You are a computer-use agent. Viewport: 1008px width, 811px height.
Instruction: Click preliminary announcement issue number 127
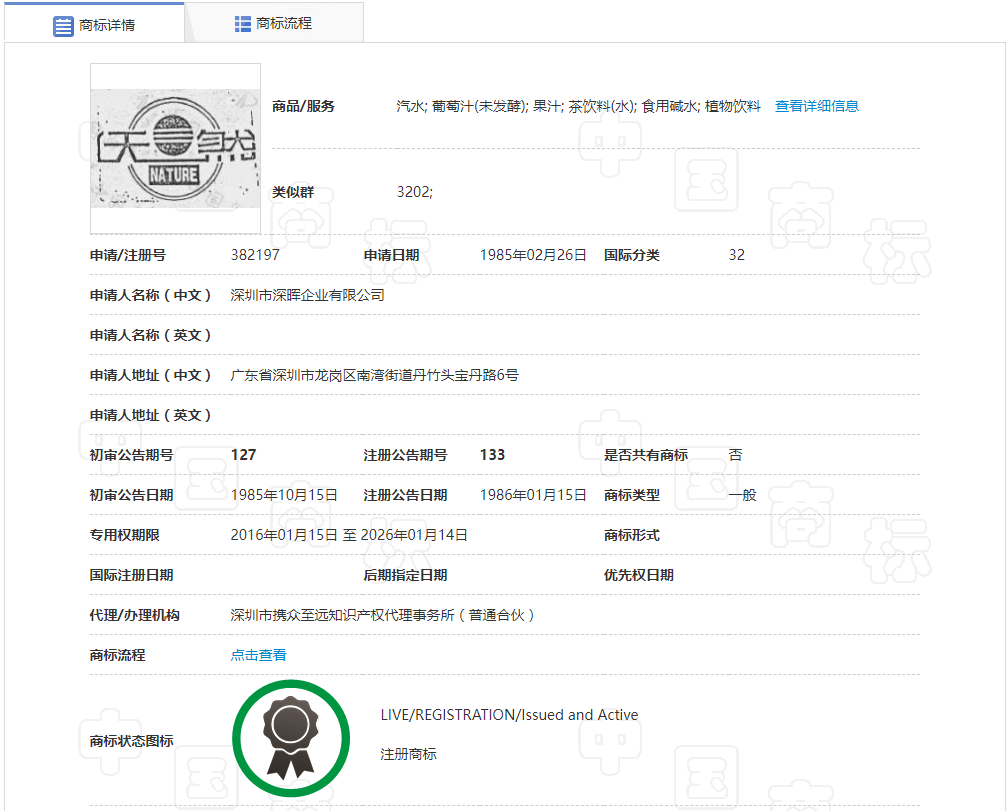point(243,455)
